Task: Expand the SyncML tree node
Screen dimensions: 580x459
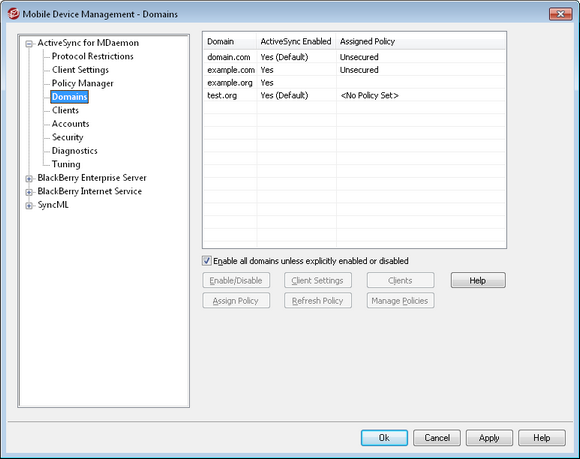Action: point(29,206)
